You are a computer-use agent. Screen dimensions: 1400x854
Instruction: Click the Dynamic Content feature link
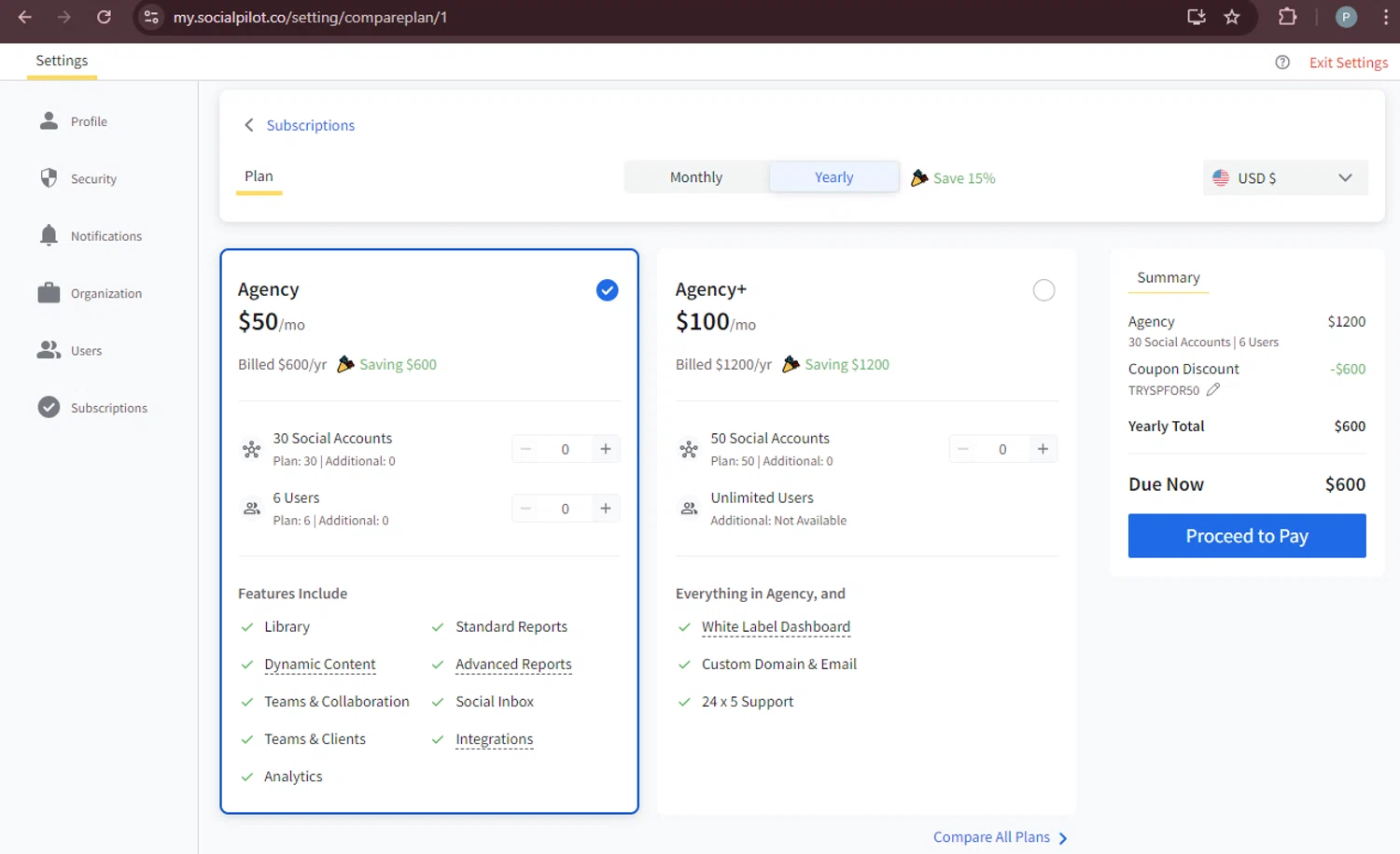coord(320,665)
